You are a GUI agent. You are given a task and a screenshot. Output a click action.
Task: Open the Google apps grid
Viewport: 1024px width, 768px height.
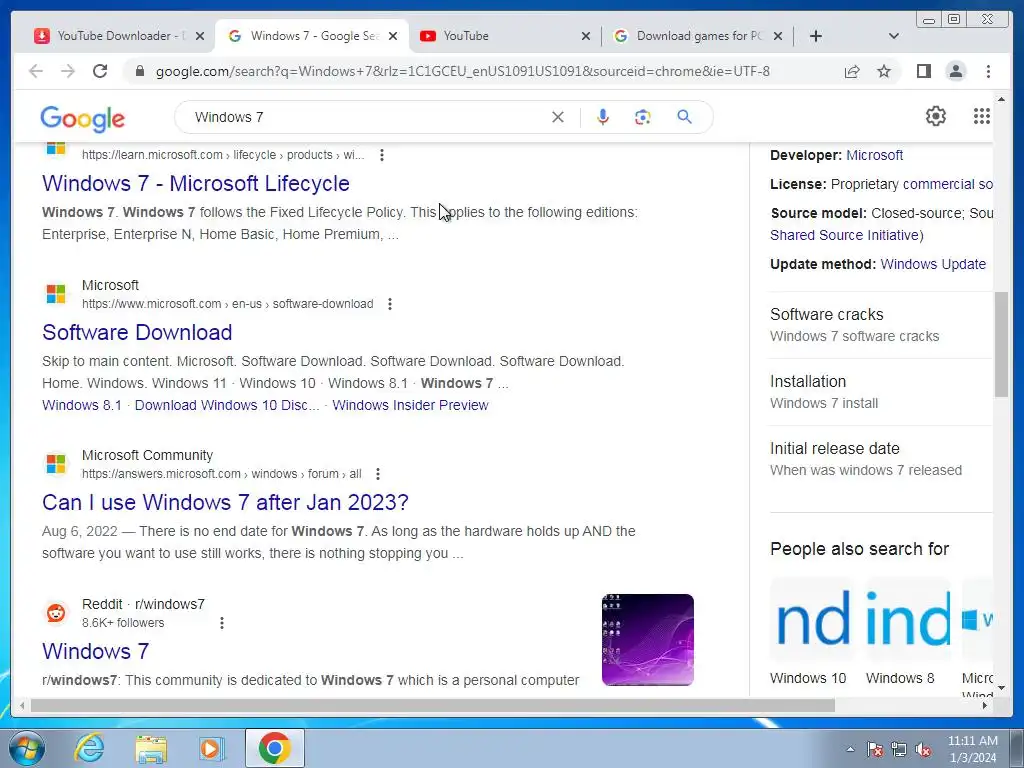click(982, 116)
